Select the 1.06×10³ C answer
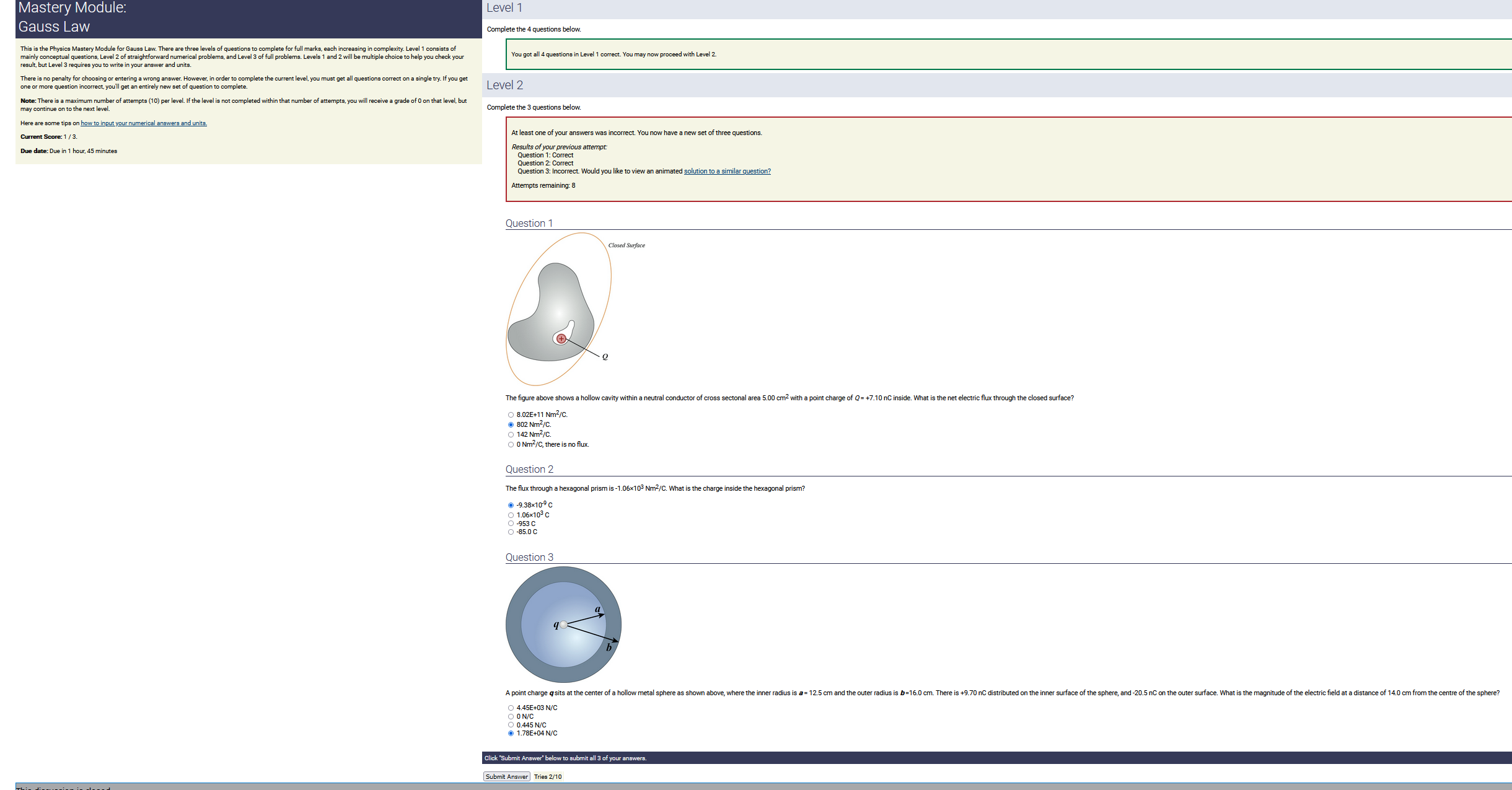1512x790 pixels. coord(511,516)
